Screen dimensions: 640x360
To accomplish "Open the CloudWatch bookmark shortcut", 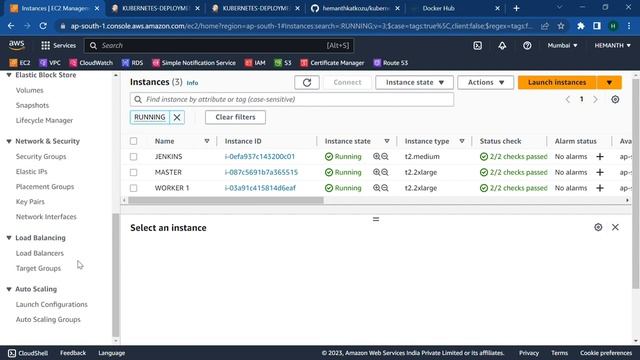I will (91, 63).
